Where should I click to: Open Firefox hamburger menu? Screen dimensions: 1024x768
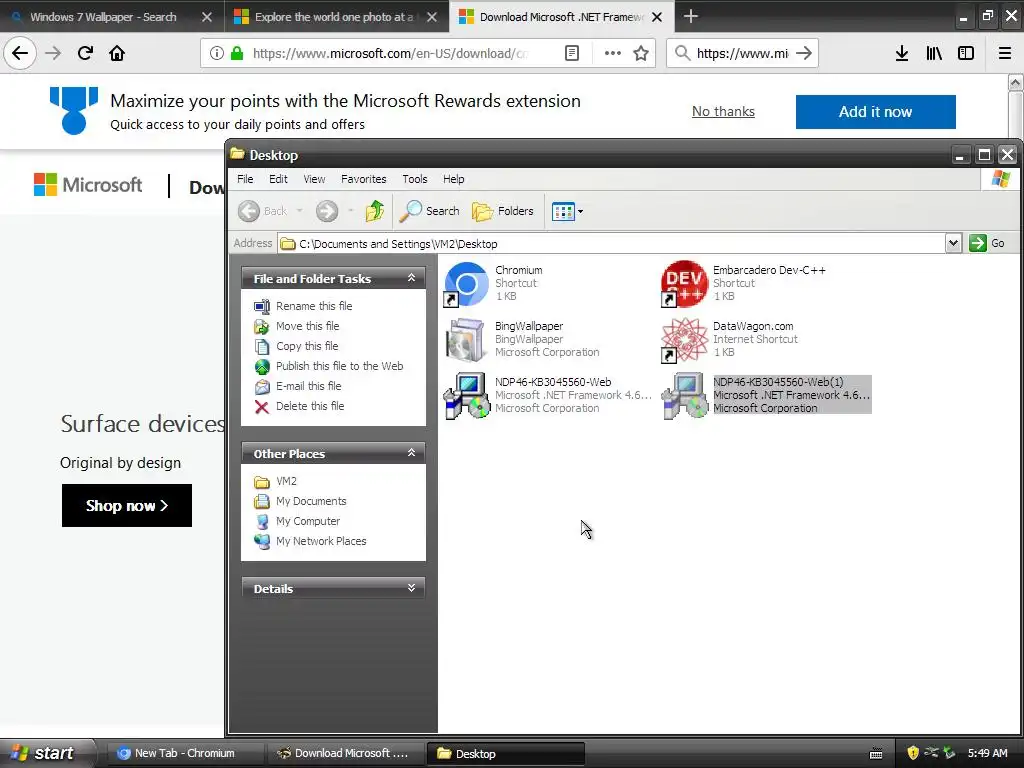(1004, 53)
